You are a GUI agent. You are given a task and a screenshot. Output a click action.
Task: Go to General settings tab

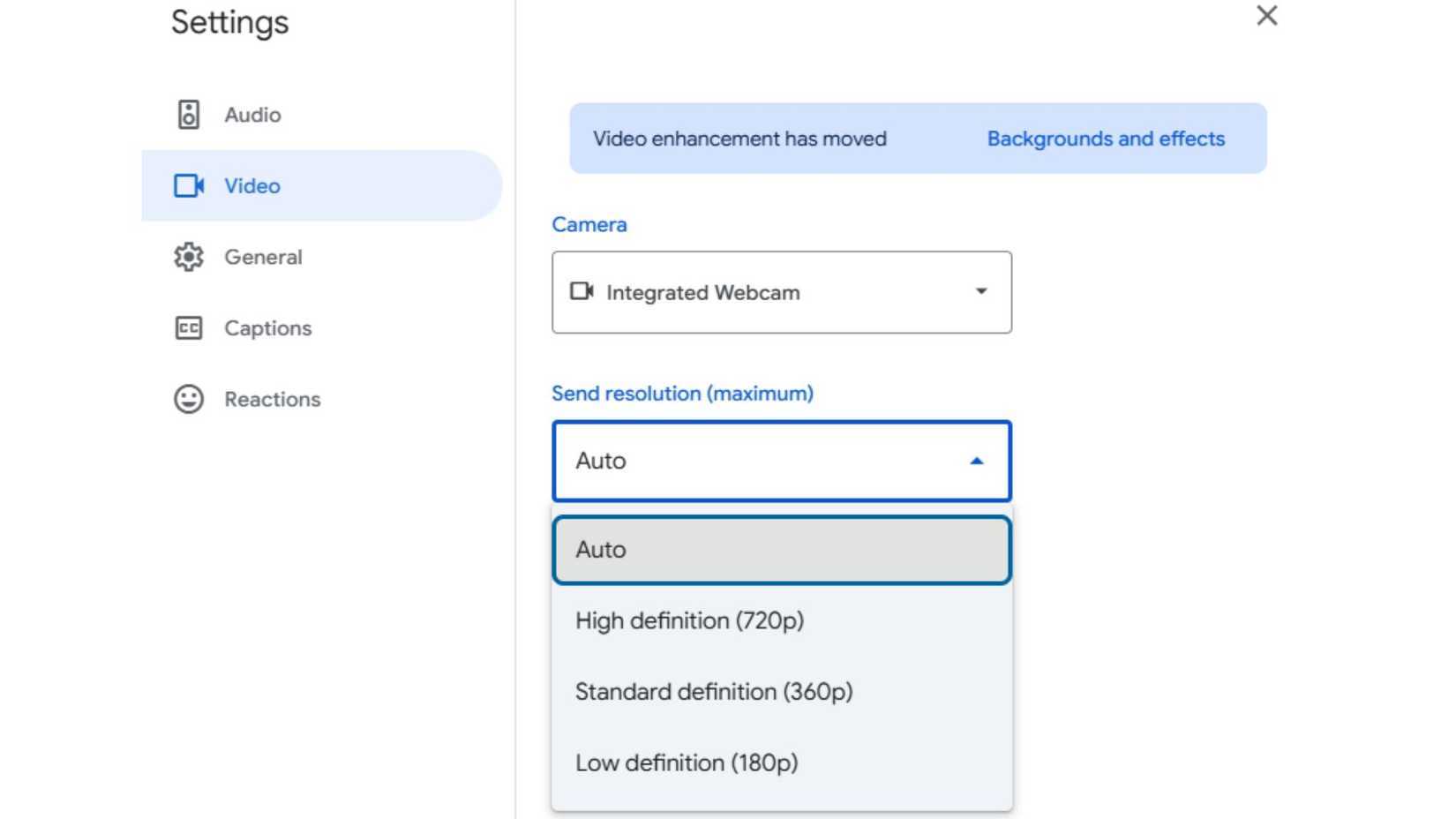[322, 257]
